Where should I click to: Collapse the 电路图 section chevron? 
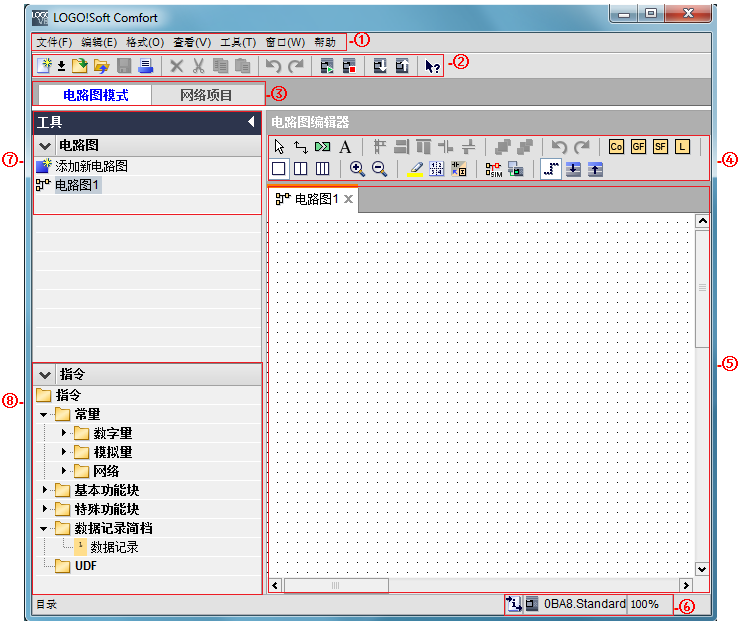45,145
